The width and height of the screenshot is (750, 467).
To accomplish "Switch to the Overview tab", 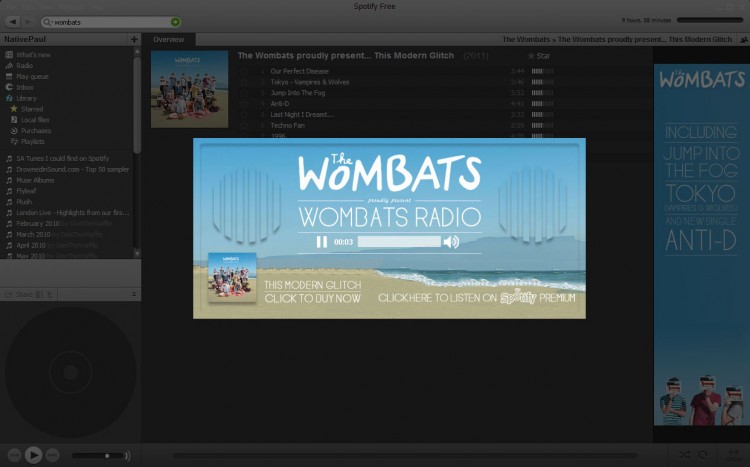I will click(168, 39).
